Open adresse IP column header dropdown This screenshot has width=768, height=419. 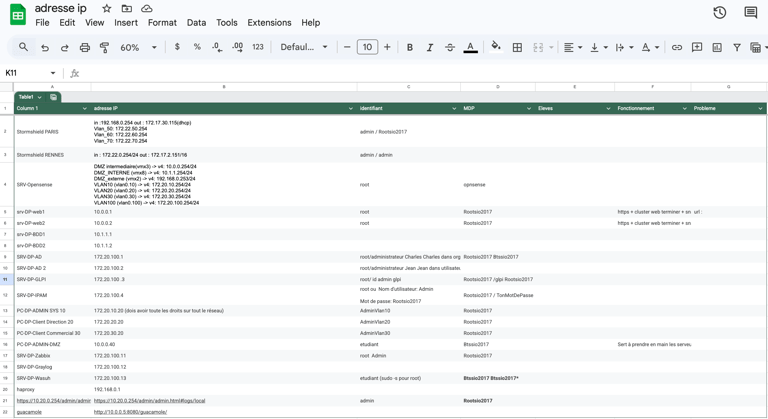tap(350, 108)
